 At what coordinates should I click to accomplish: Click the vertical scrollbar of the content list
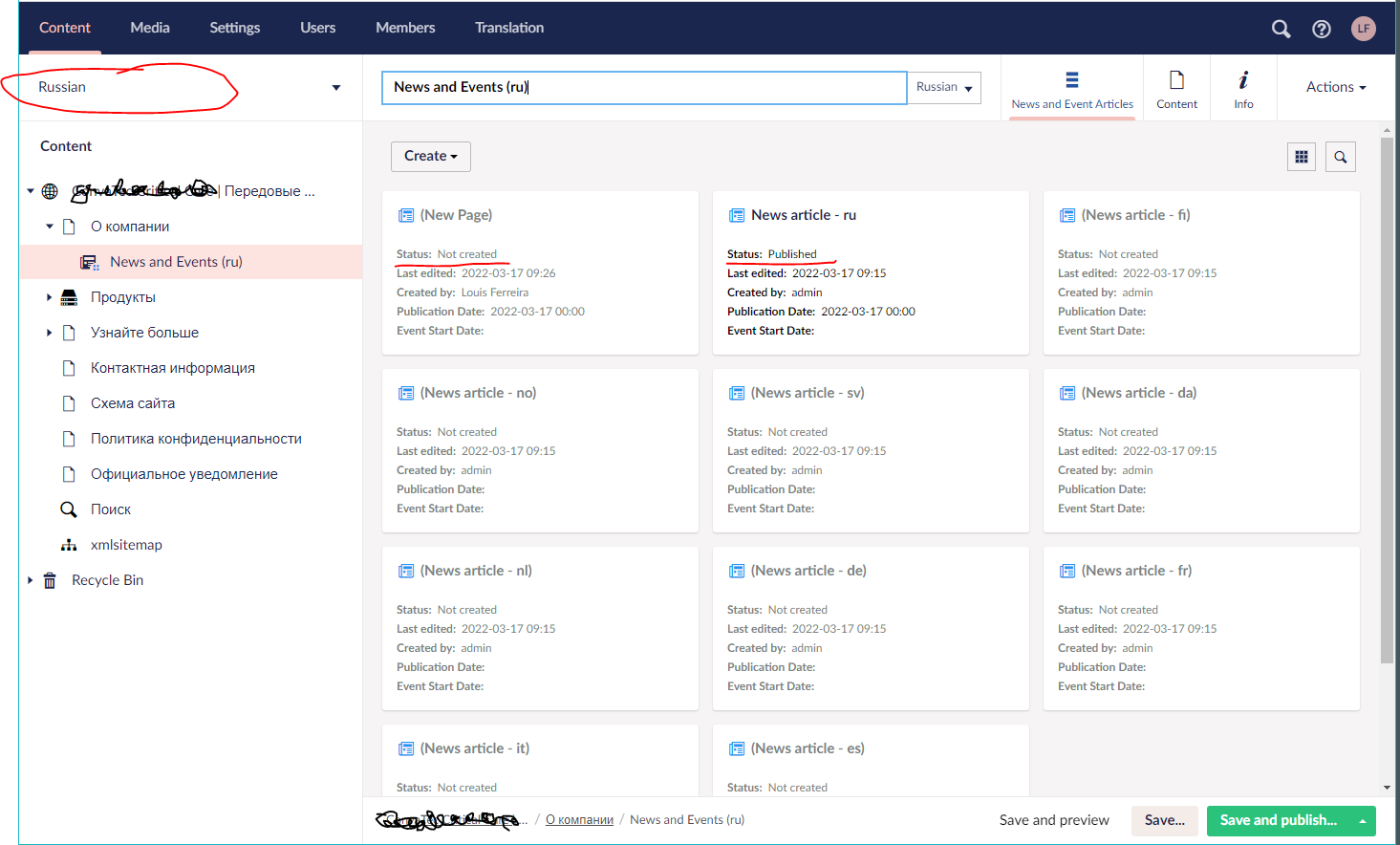coord(1387,401)
